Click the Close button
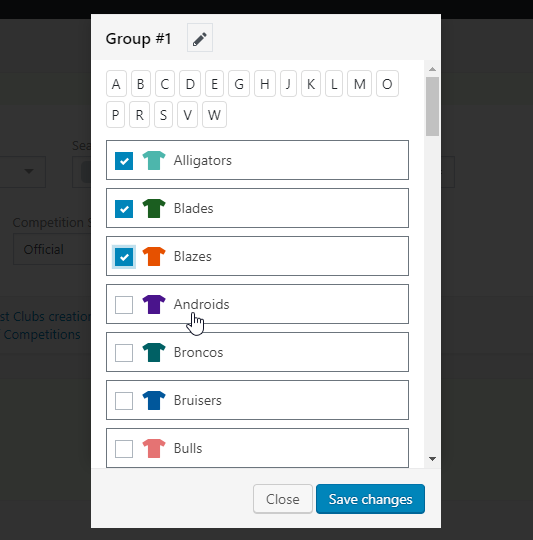 point(283,499)
